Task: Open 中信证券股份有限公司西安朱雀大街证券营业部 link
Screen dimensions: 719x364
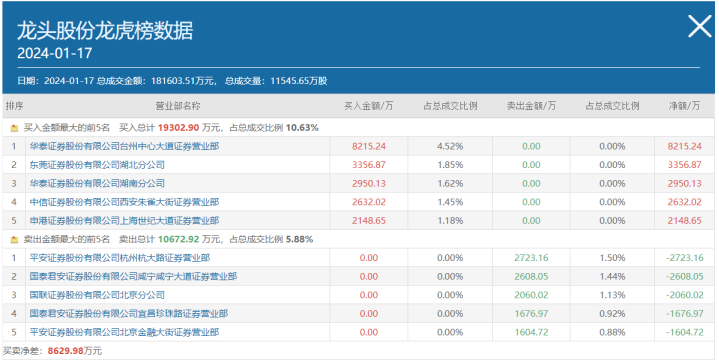Action: 124,202
